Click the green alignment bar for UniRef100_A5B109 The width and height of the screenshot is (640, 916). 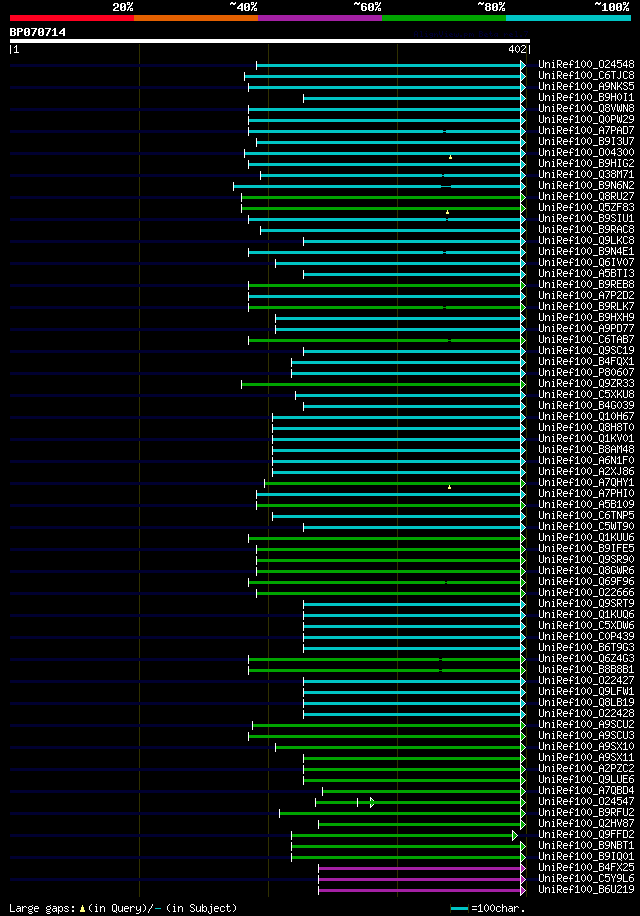(391, 505)
